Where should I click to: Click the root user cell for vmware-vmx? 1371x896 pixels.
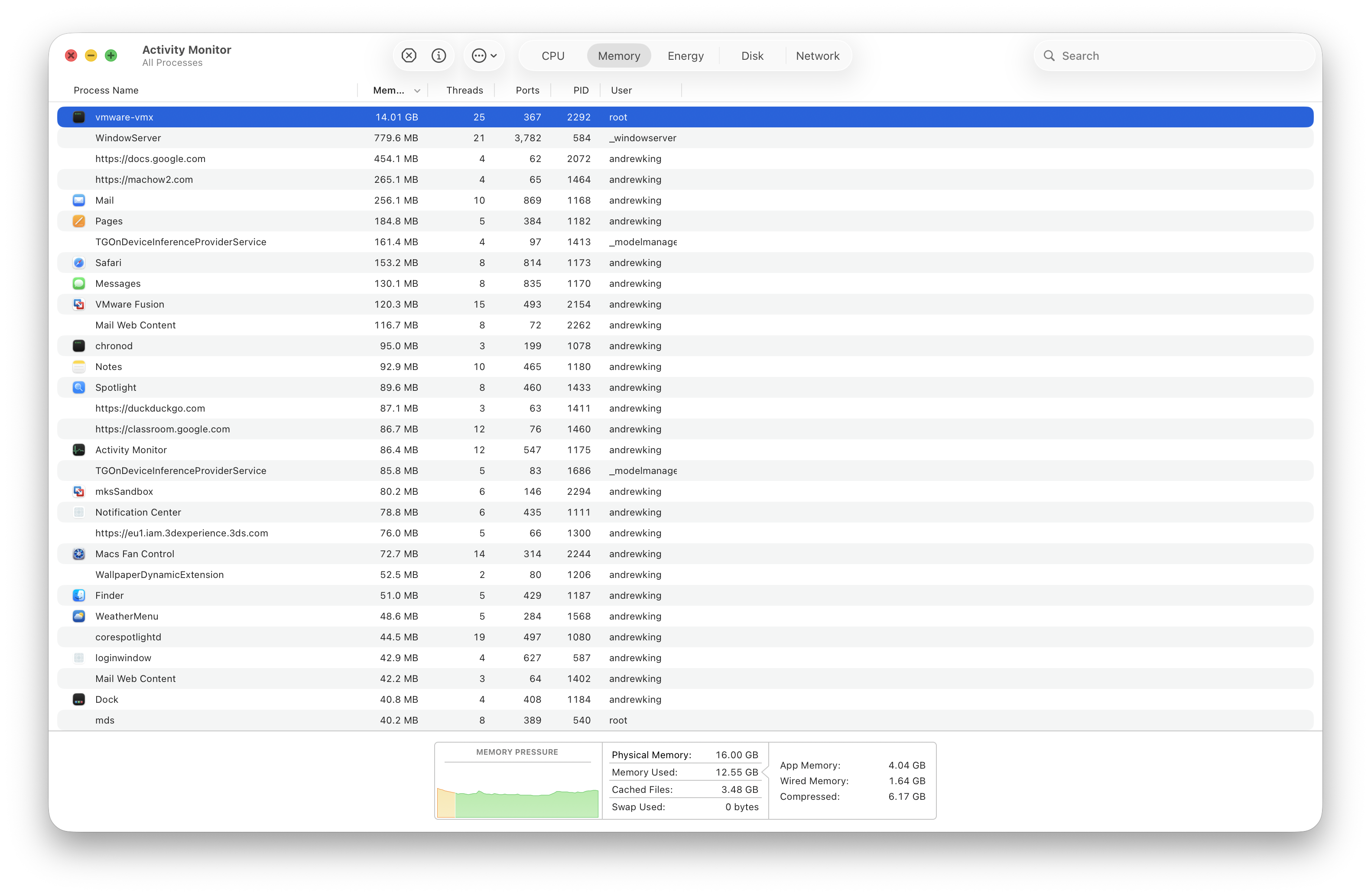point(618,117)
